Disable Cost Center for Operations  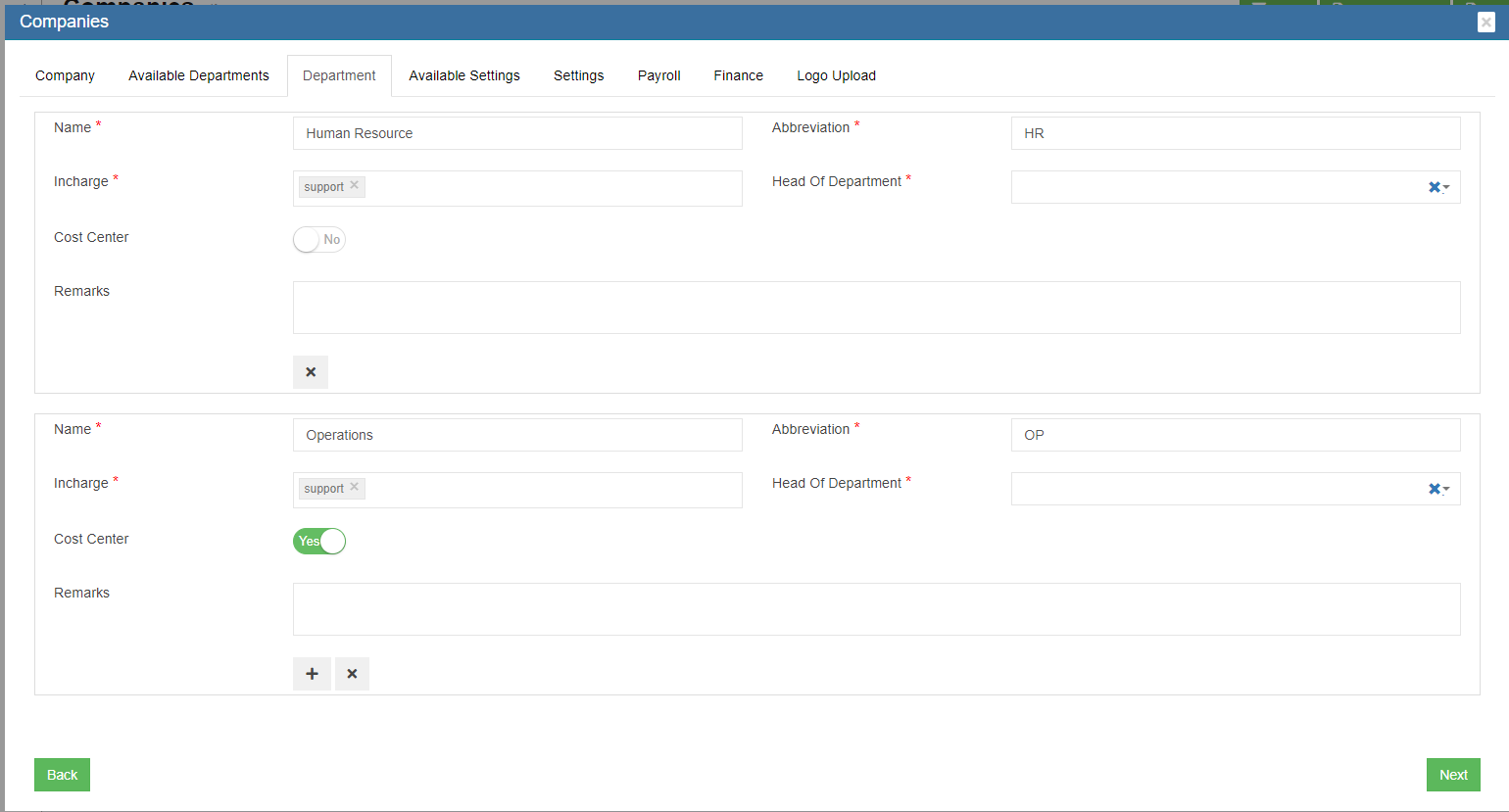click(319, 542)
